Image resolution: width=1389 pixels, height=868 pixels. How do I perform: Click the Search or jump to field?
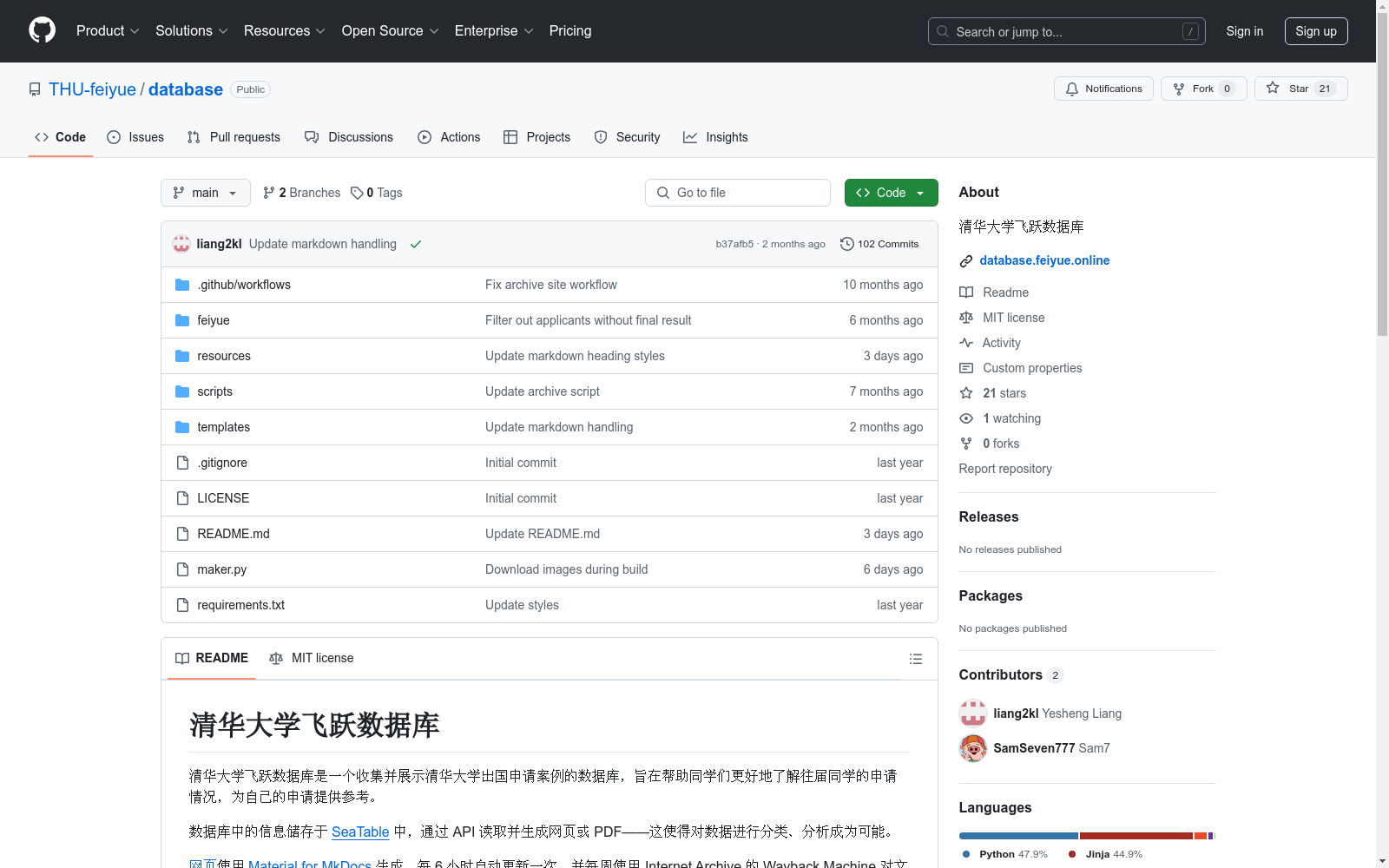click(x=1066, y=31)
